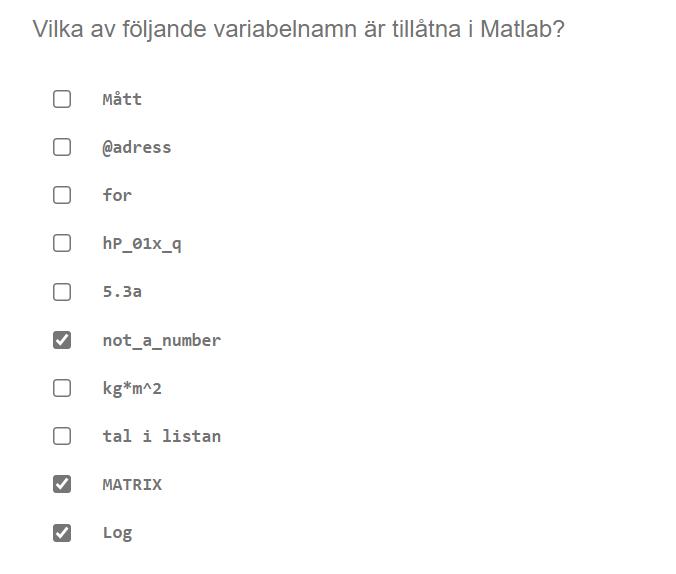Check the hP_01x_q checkbox
Image resolution: width=676 pixels, height=574 pixels.
coord(62,243)
